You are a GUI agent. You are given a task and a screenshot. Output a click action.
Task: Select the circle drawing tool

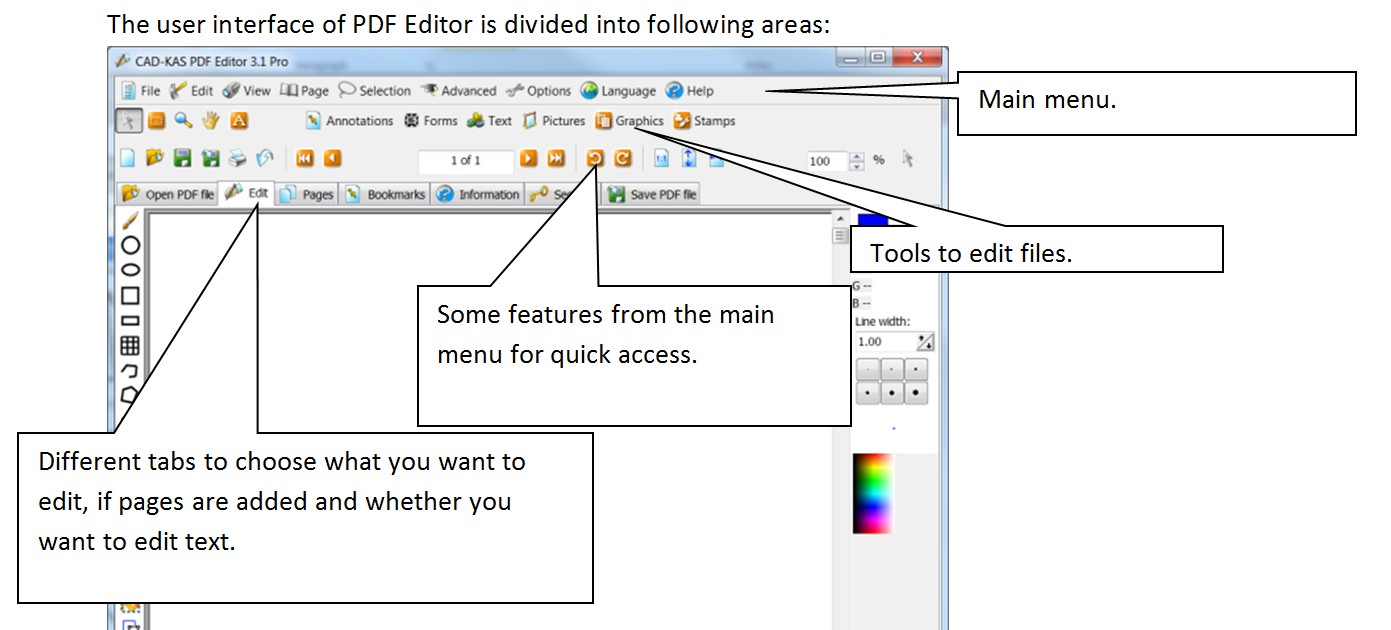pyautogui.click(x=130, y=245)
